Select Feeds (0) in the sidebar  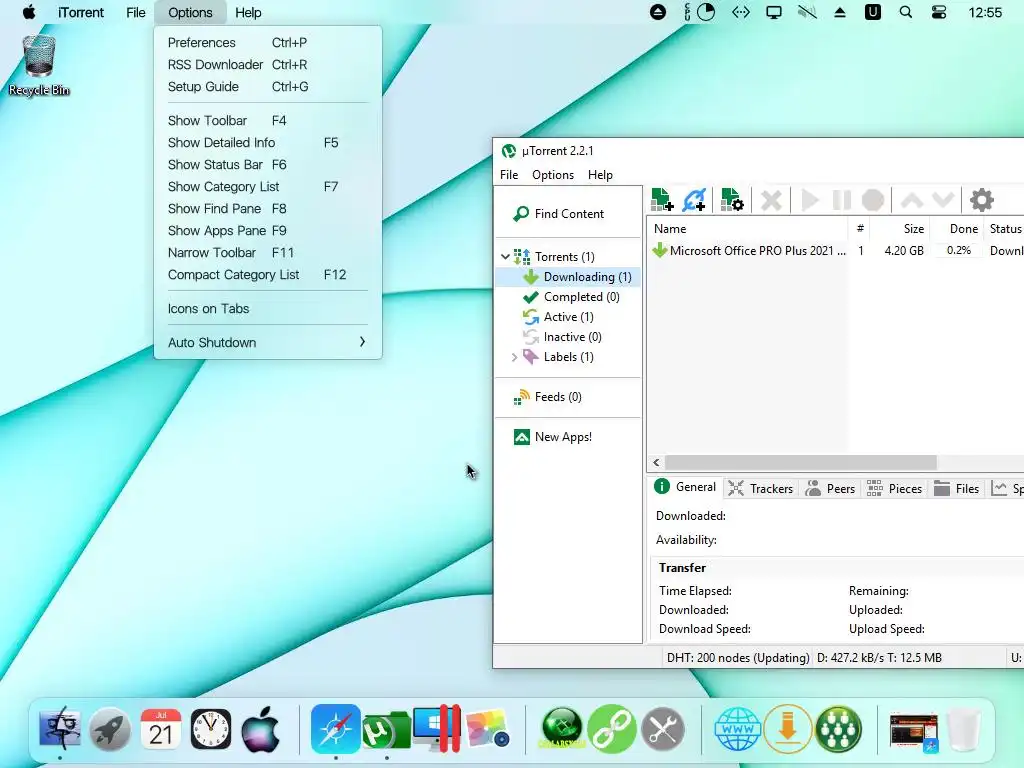point(547,397)
